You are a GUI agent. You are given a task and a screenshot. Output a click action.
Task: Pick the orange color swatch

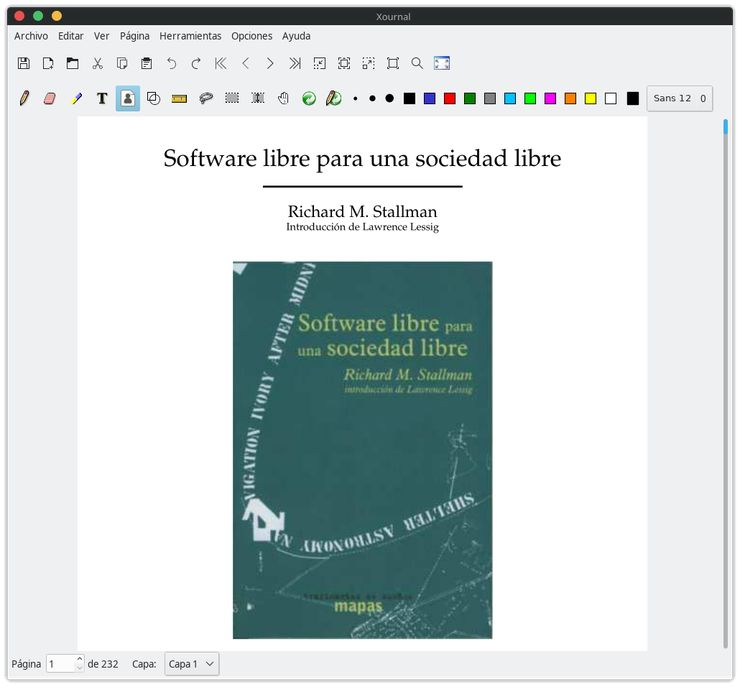coord(571,98)
